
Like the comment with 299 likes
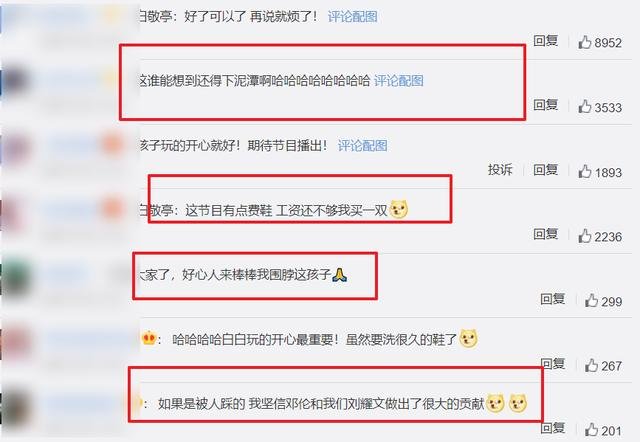[591, 300]
